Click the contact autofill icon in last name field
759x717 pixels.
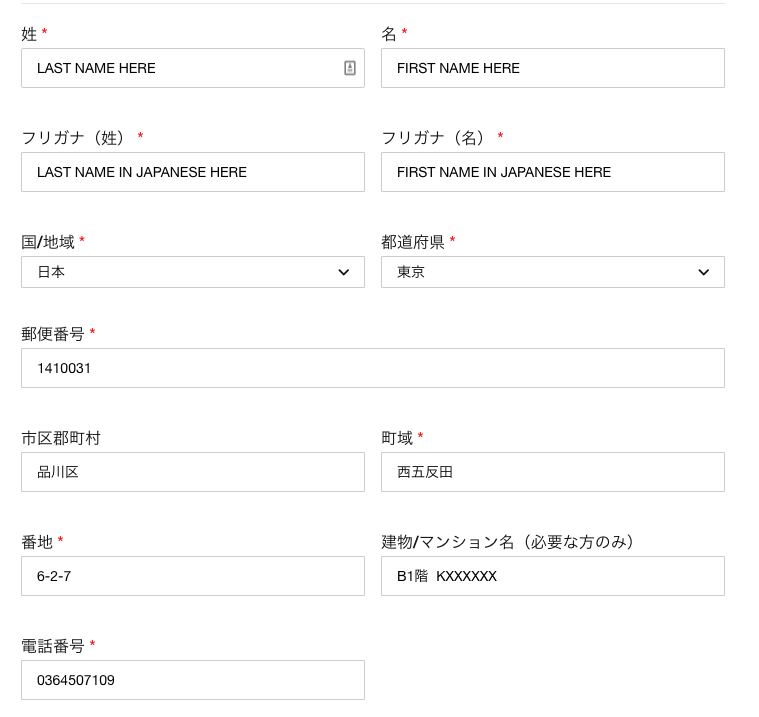click(x=349, y=68)
